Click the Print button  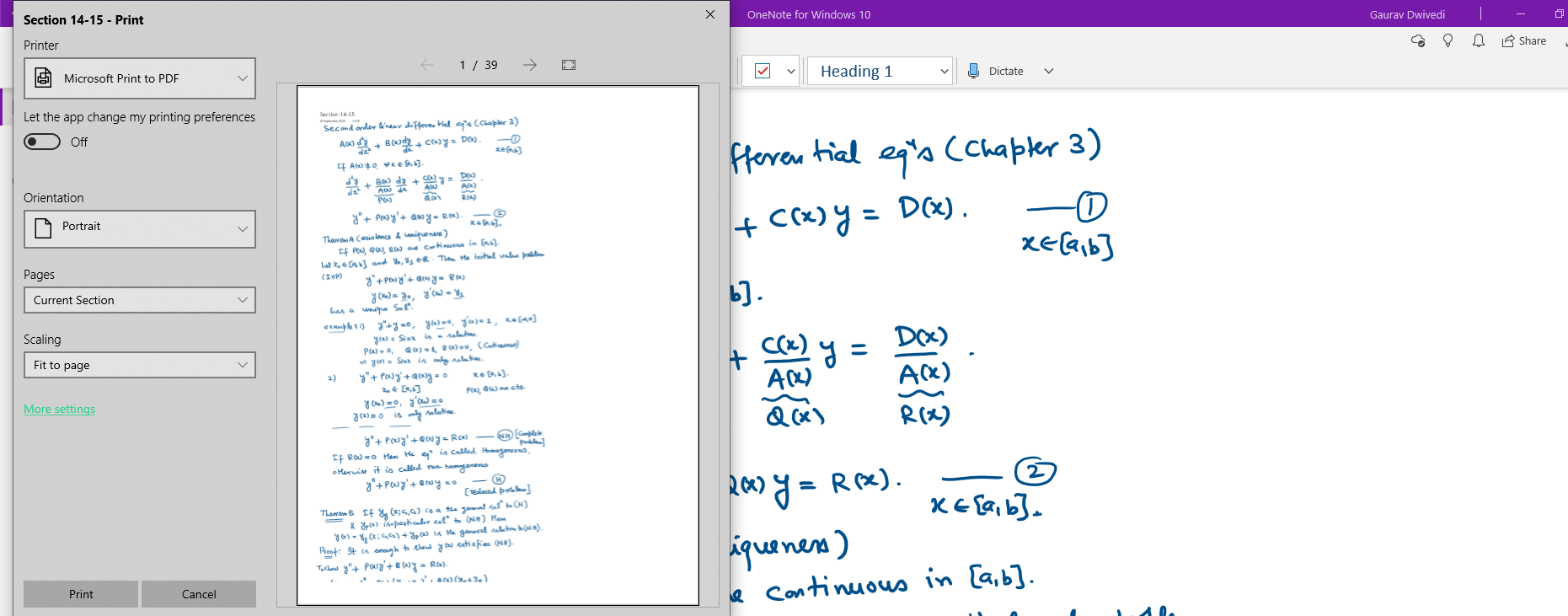(x=81, y=594)
